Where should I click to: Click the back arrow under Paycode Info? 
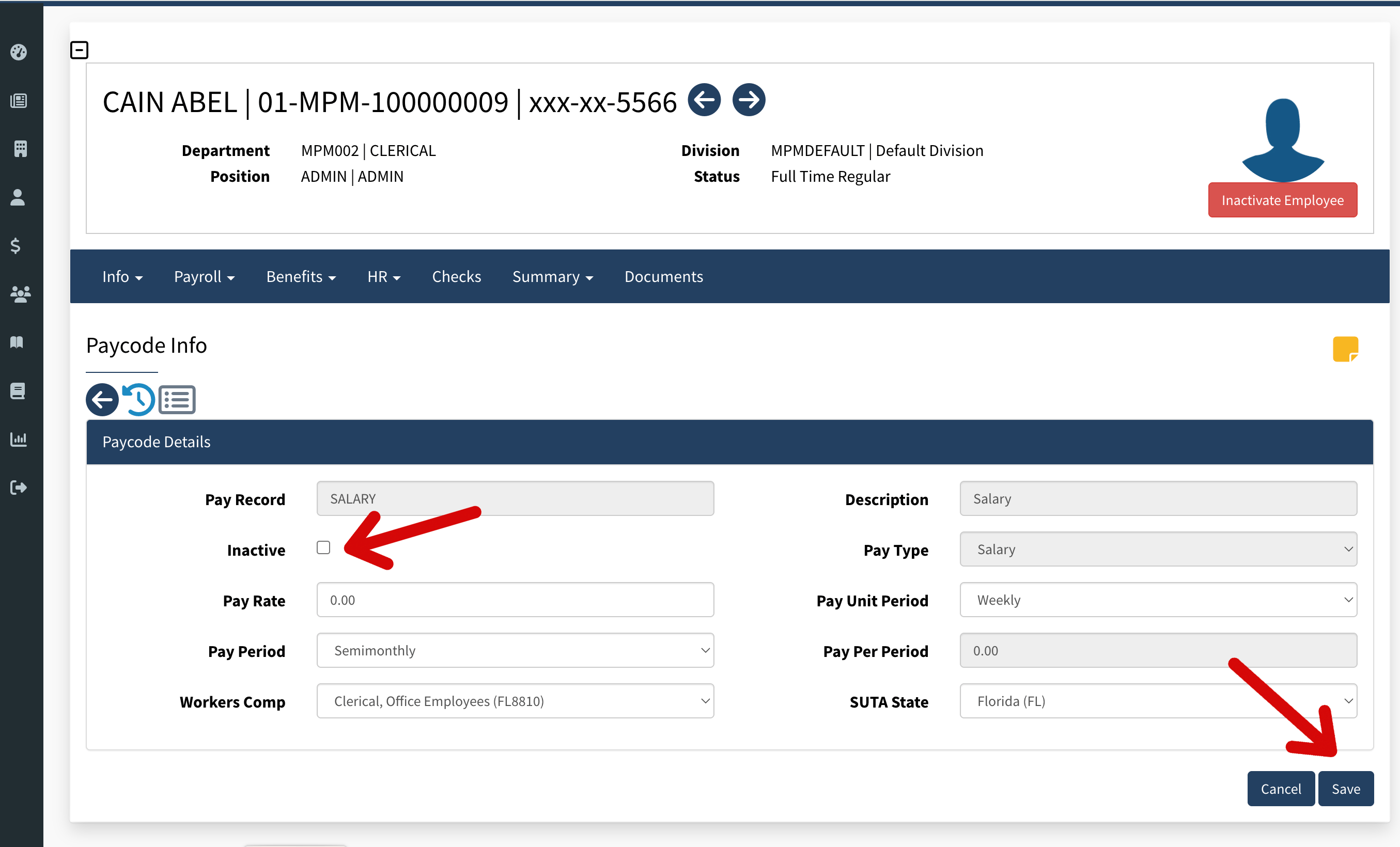coord(102,400)
